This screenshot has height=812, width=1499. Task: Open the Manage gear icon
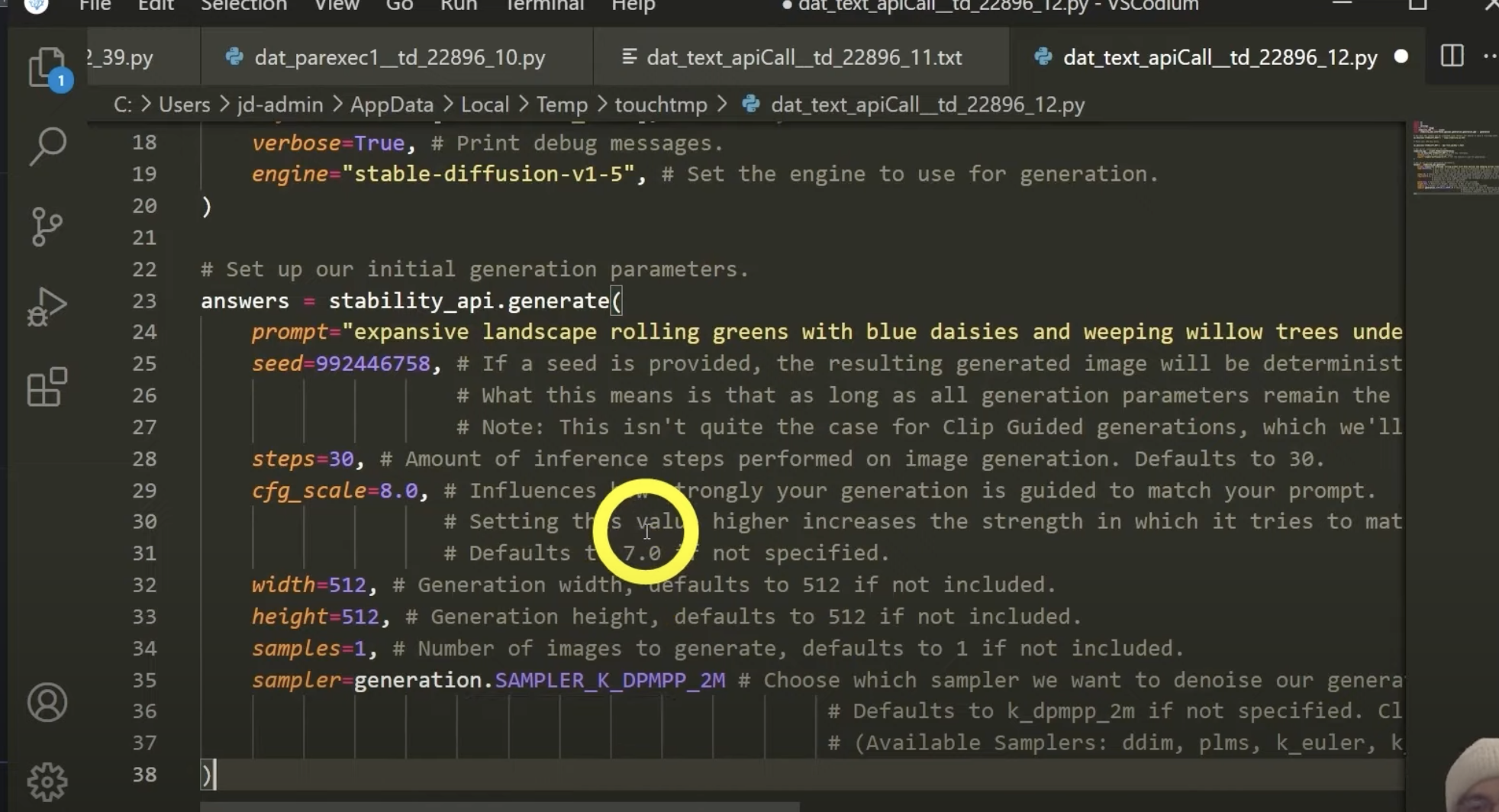[x=47, y=781]
